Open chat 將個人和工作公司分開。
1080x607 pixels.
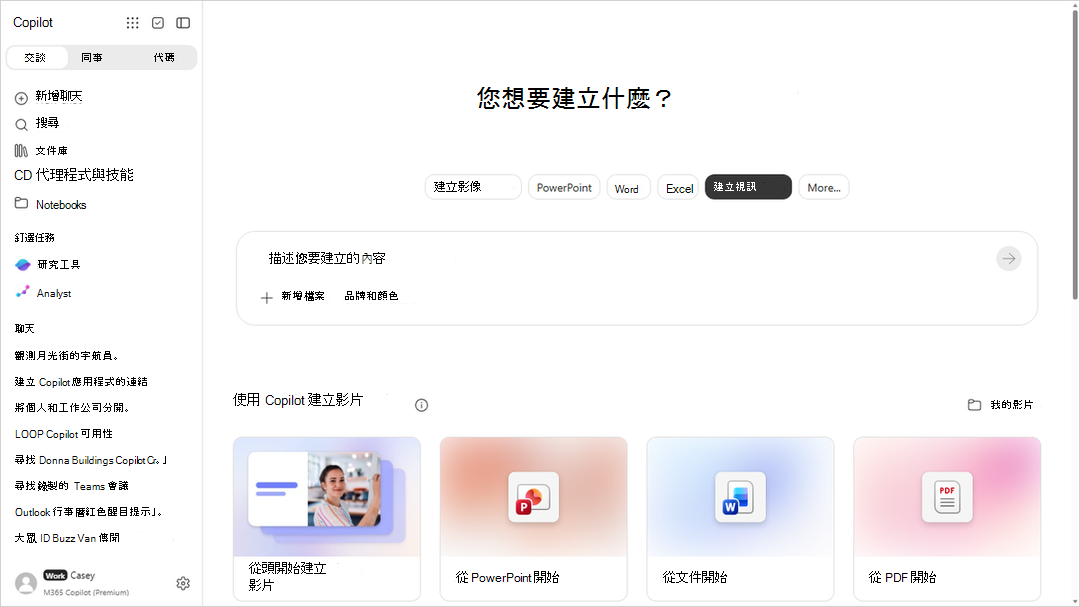(x=72, y=408)
